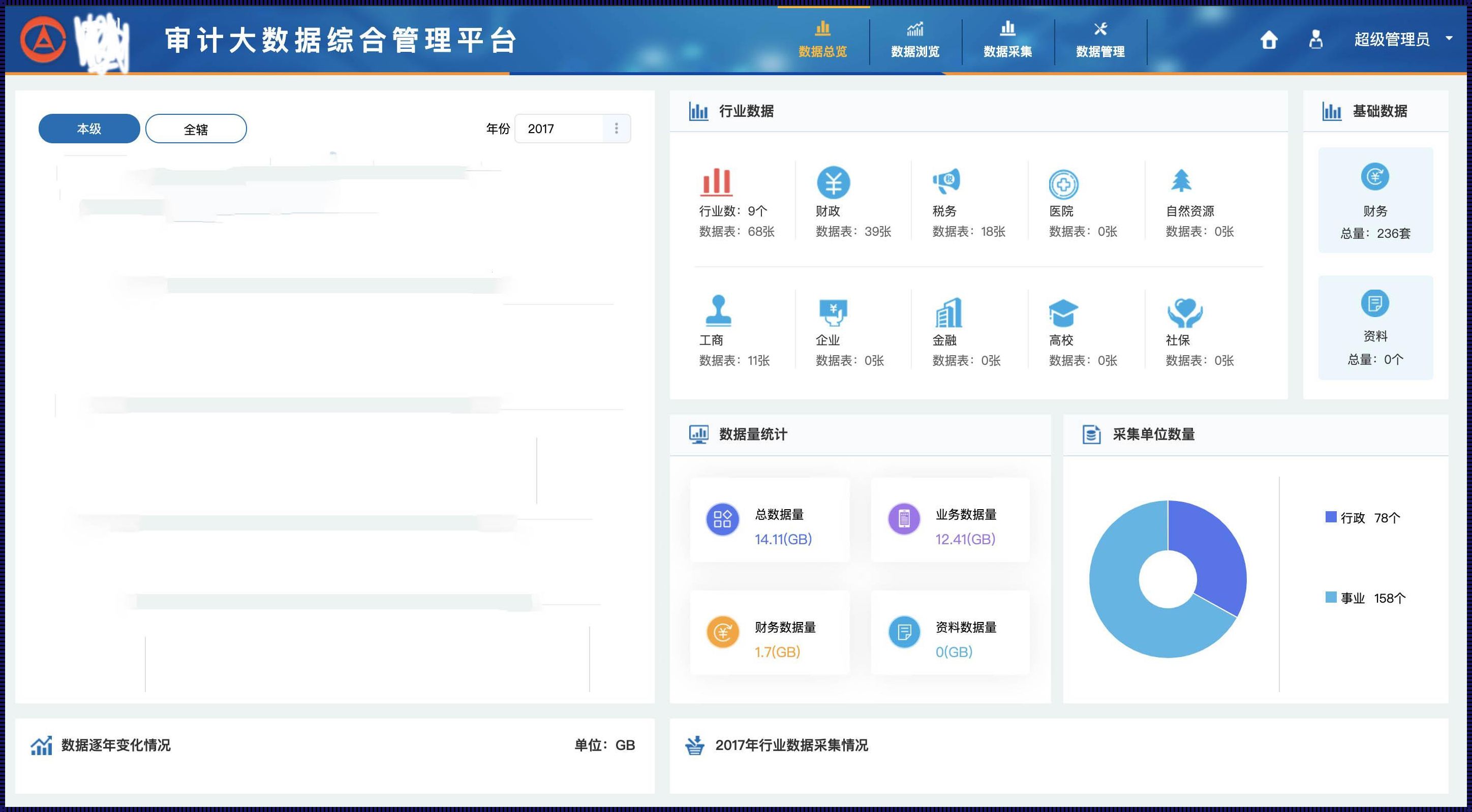Click the 社保 heart-in-hands icon
Image resolution: width=1472 pixels, height=812 pixels.
(1185, 313)
